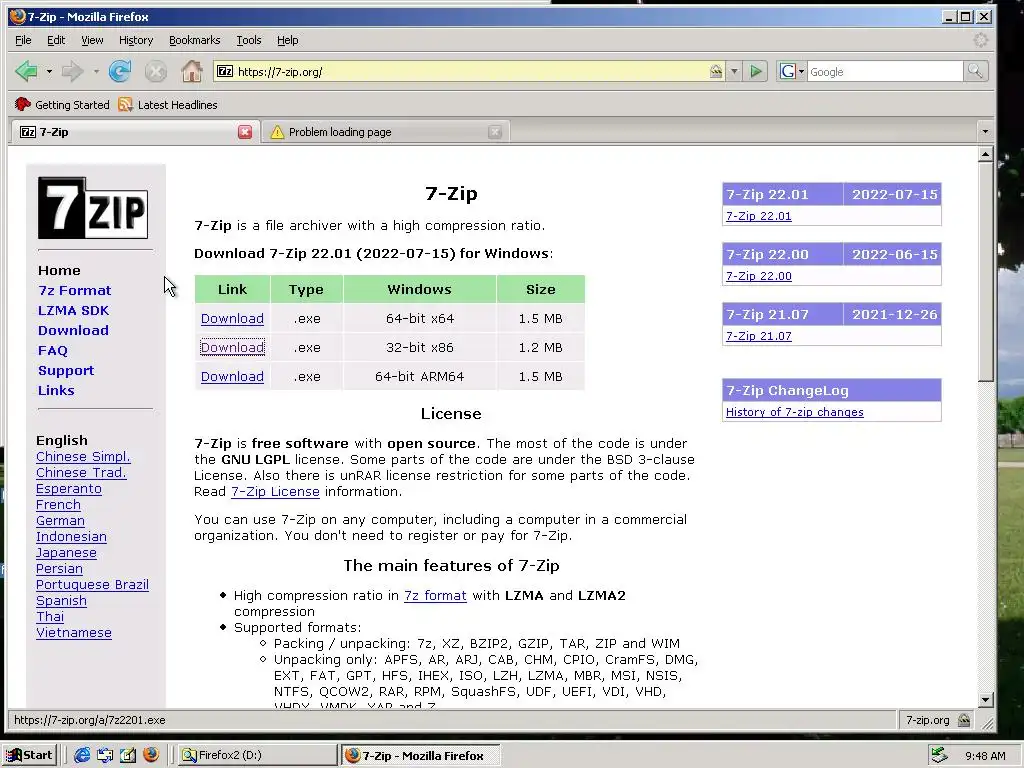Open the 7-Zip License link
The height and width of the screenshot is (768, 1024).
pyautogui.click(x=275, y=492)
